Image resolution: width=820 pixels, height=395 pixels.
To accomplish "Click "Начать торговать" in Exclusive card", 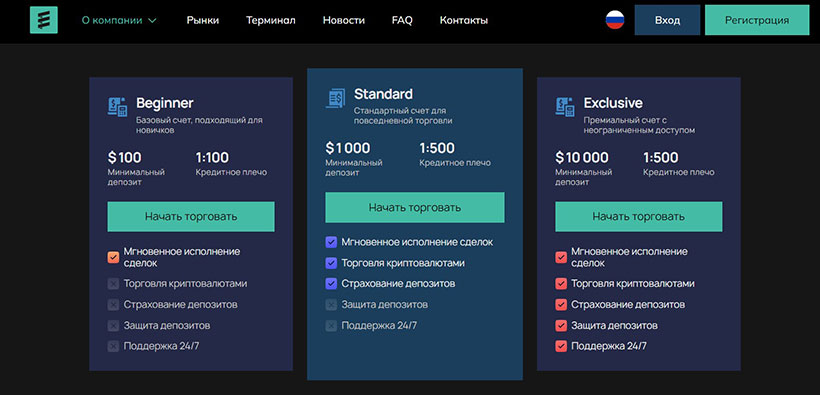I will [x=639, y=217].
